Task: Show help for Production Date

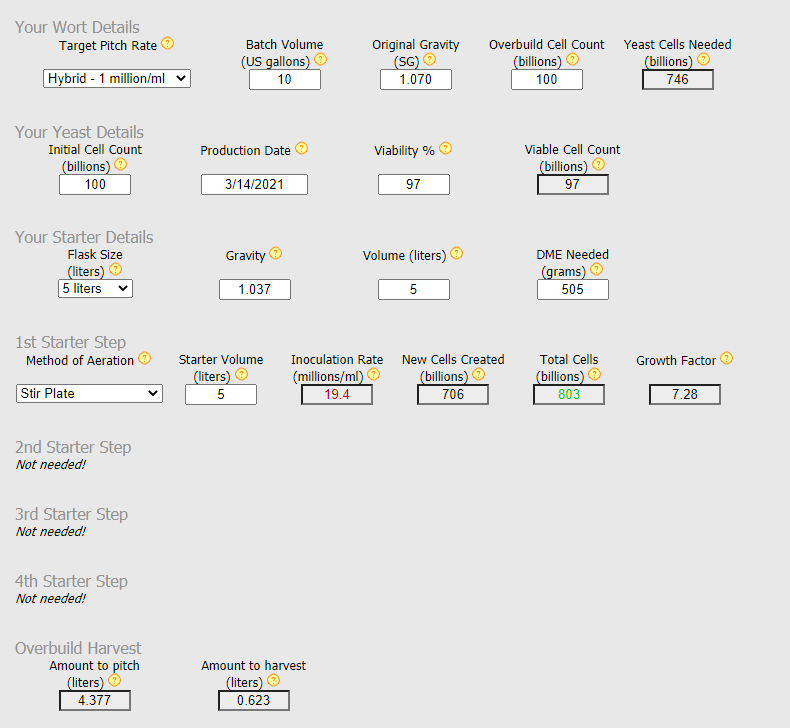Action: click(301, 149)
